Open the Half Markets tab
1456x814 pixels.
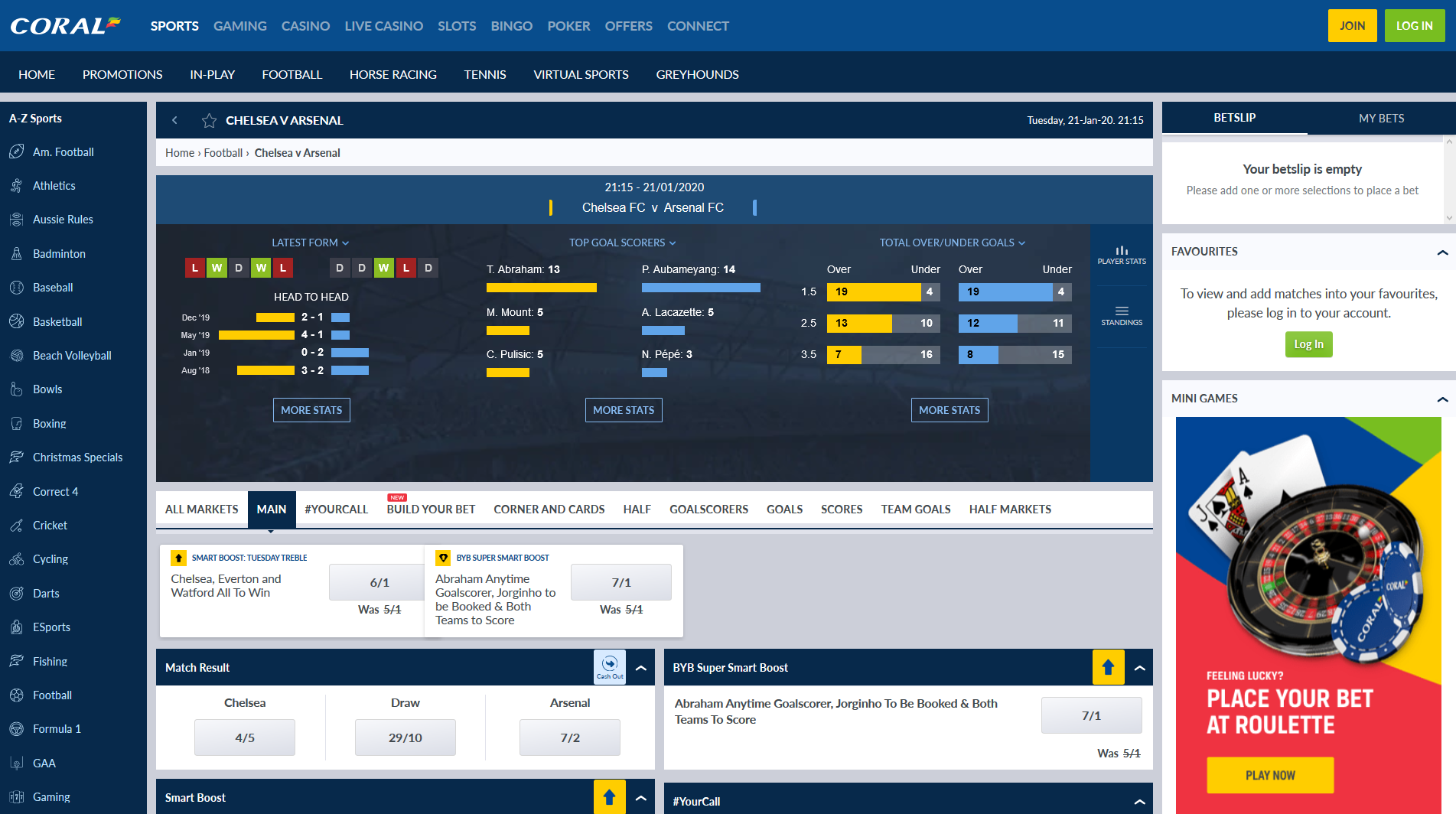[x=1010, y=509]
